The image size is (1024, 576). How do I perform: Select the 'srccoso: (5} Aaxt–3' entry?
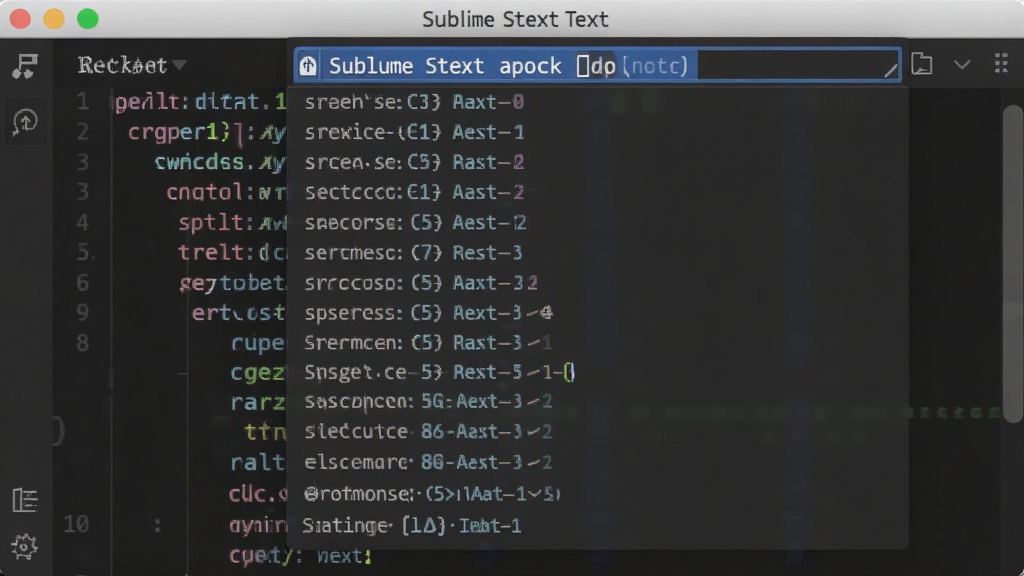point(598,283)
